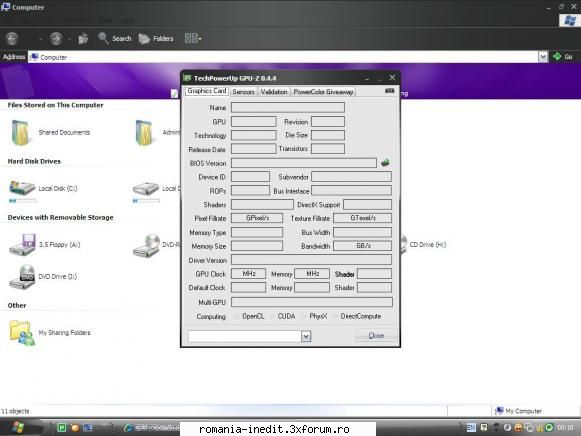The image size is (581, 436).
Task: Enable the CUDA computing checkbox
Action: click(273, 316)
